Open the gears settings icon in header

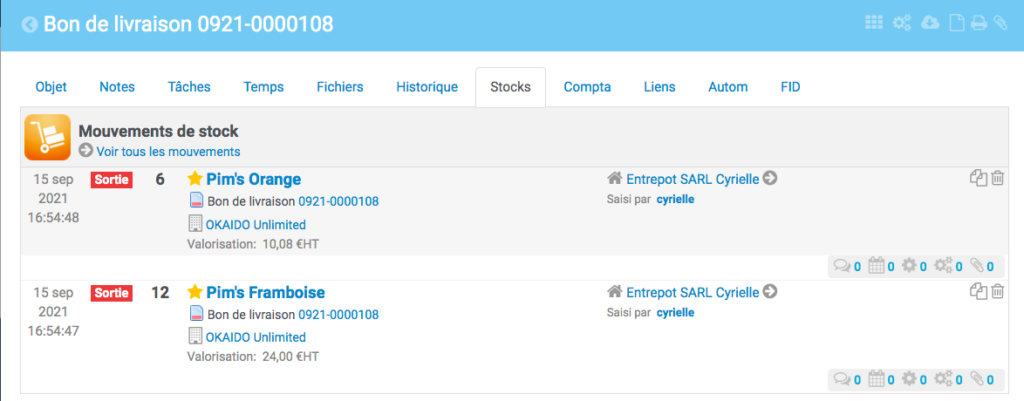tap(902, 23)
